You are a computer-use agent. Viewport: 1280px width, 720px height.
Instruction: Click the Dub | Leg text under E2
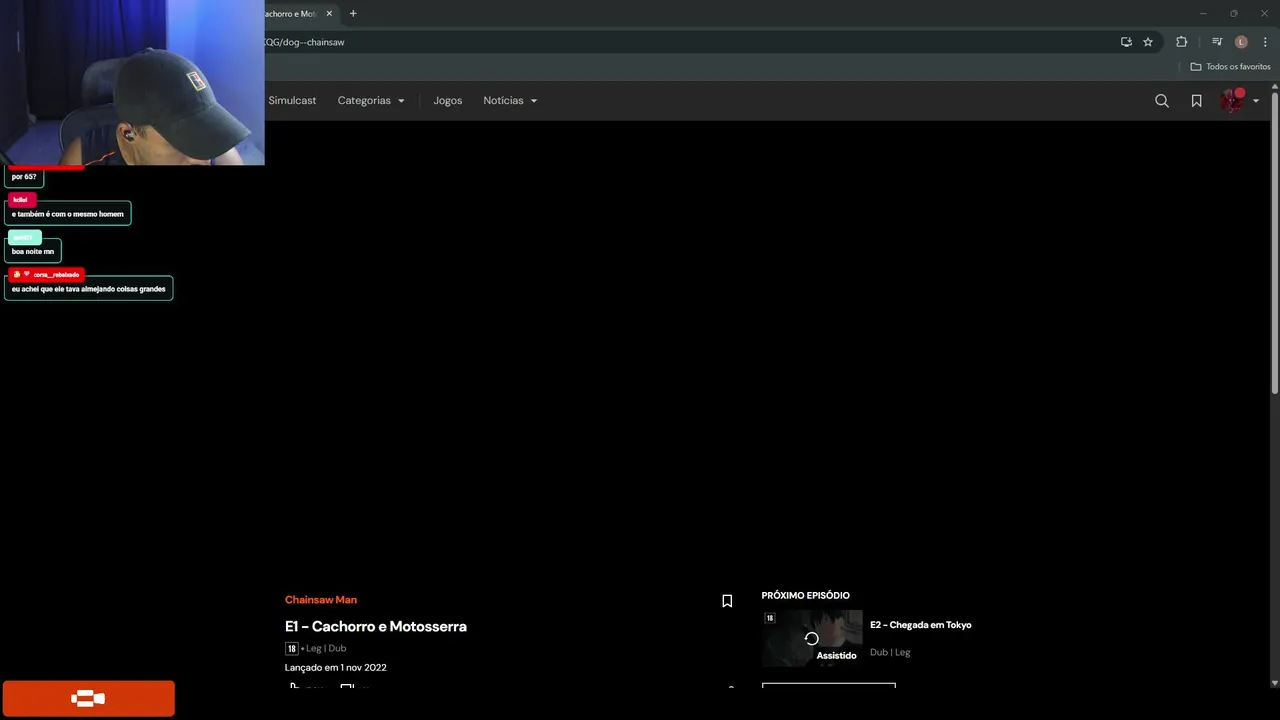pyautogui.click(x=890, y=653)
